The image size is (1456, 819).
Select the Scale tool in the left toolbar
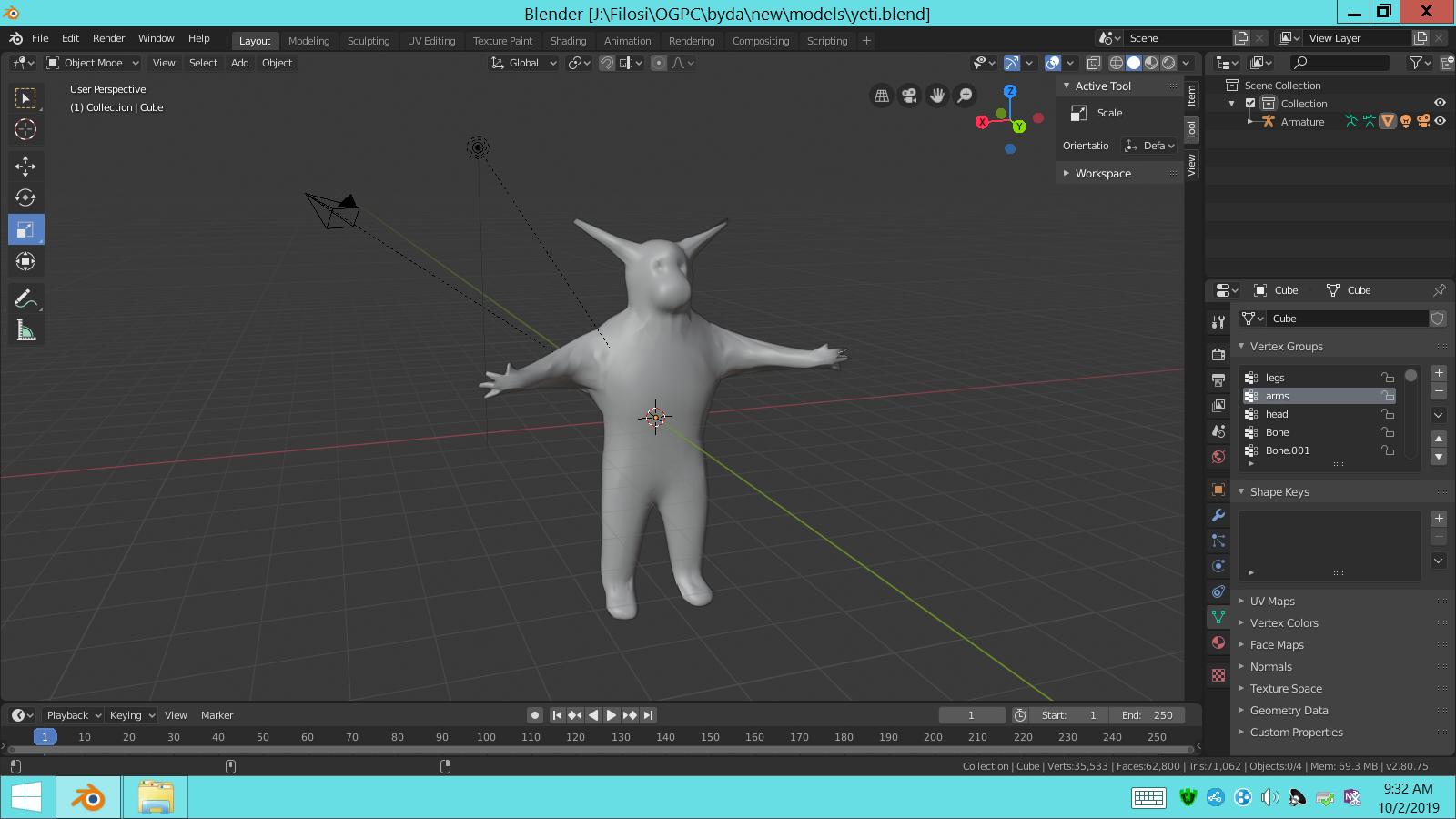25,229
